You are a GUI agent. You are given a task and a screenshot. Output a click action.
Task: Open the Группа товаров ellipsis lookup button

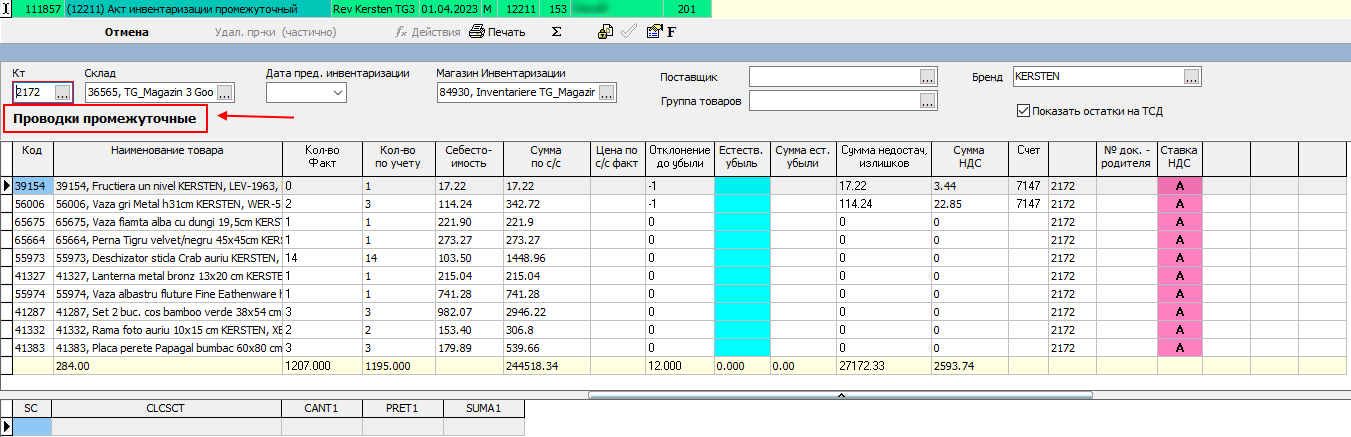[928, 101]
